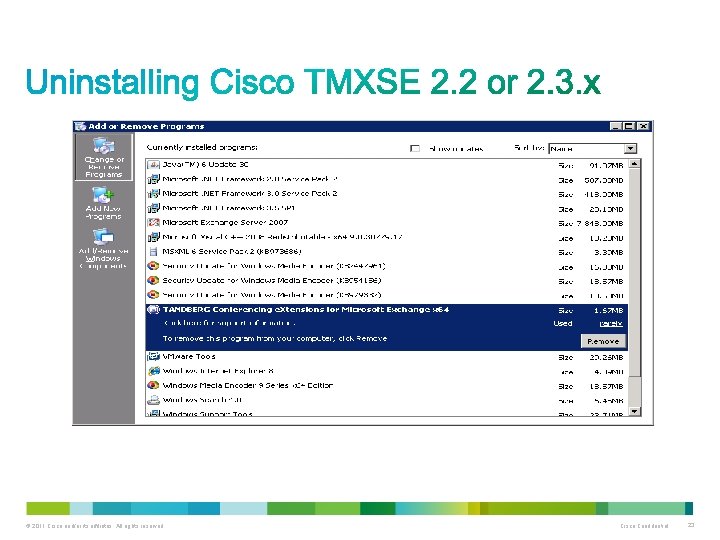720x540 pixels.
Task: Click the 'rarely' used link
Action: [x=611, y=323]
